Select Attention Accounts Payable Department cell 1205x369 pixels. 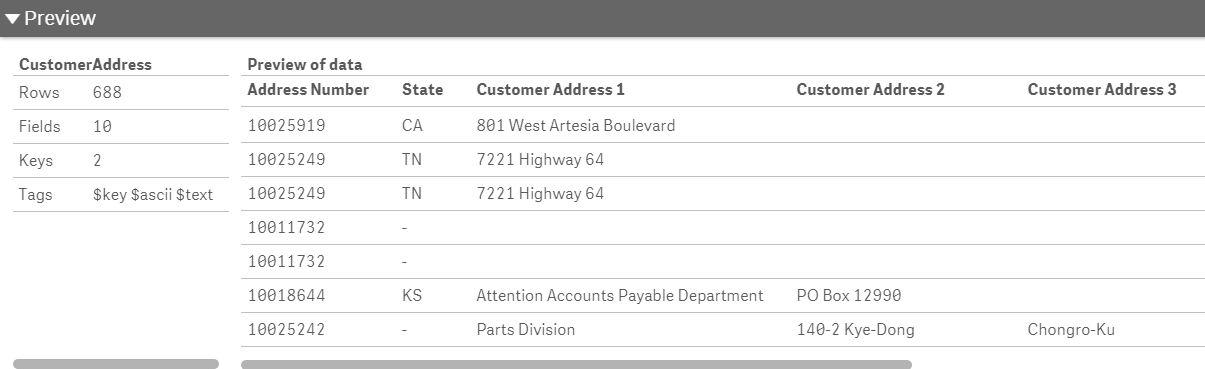[x=619, y=295]
